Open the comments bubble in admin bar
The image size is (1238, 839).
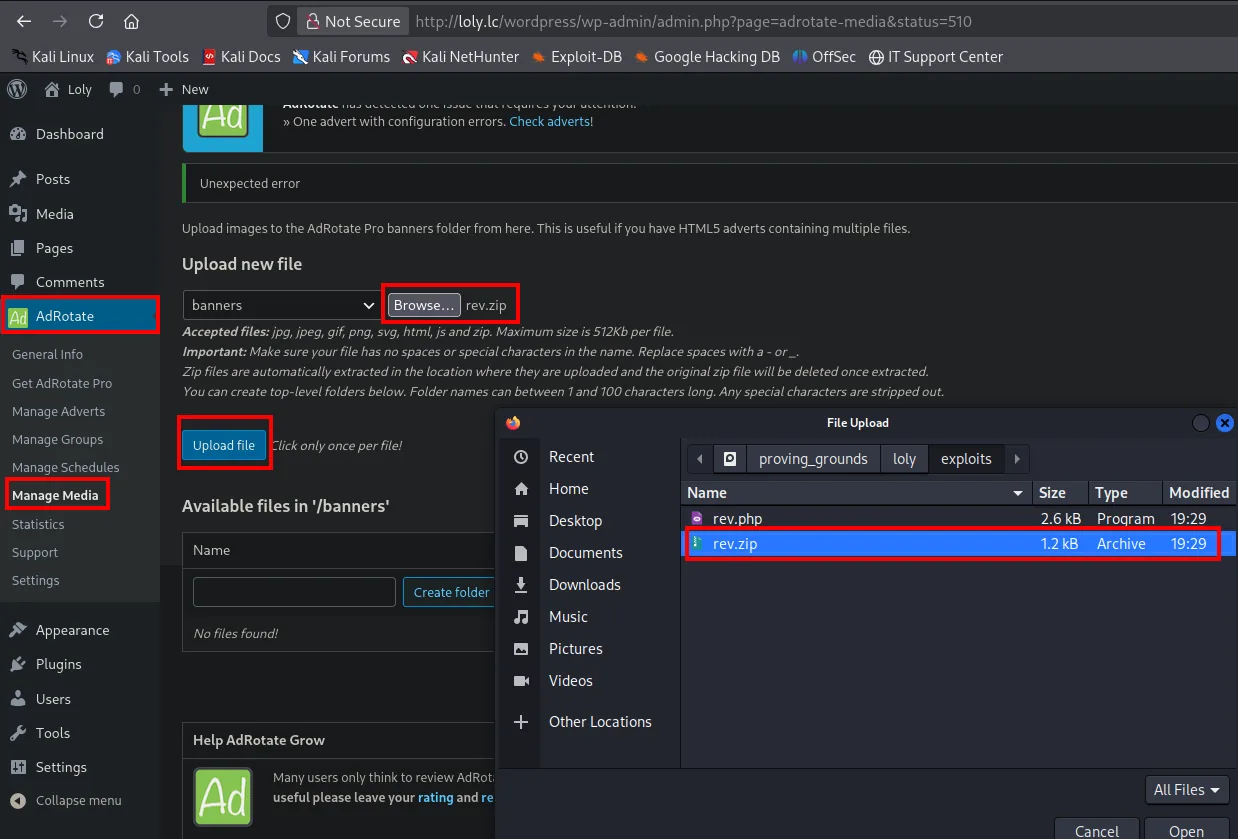click(x=125, y=89)
